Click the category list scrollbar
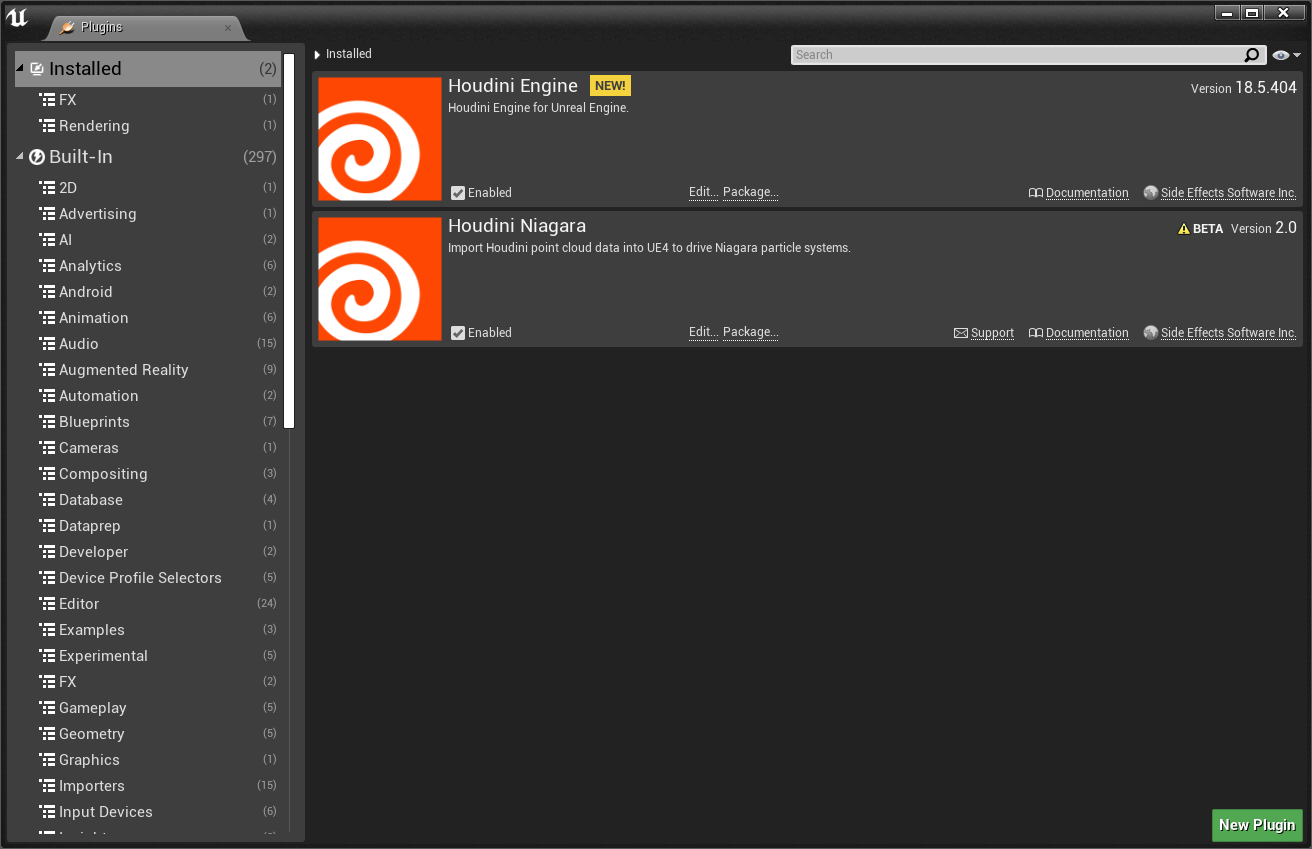This screenshot has width=1312, height=849. pyautogui.click(x=289, y=241)
